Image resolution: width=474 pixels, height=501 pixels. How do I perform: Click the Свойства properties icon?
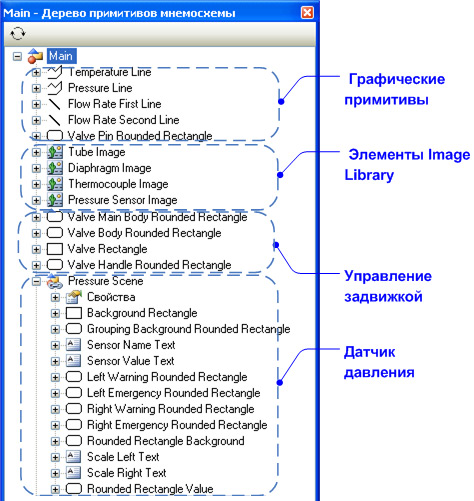(74, 297)
